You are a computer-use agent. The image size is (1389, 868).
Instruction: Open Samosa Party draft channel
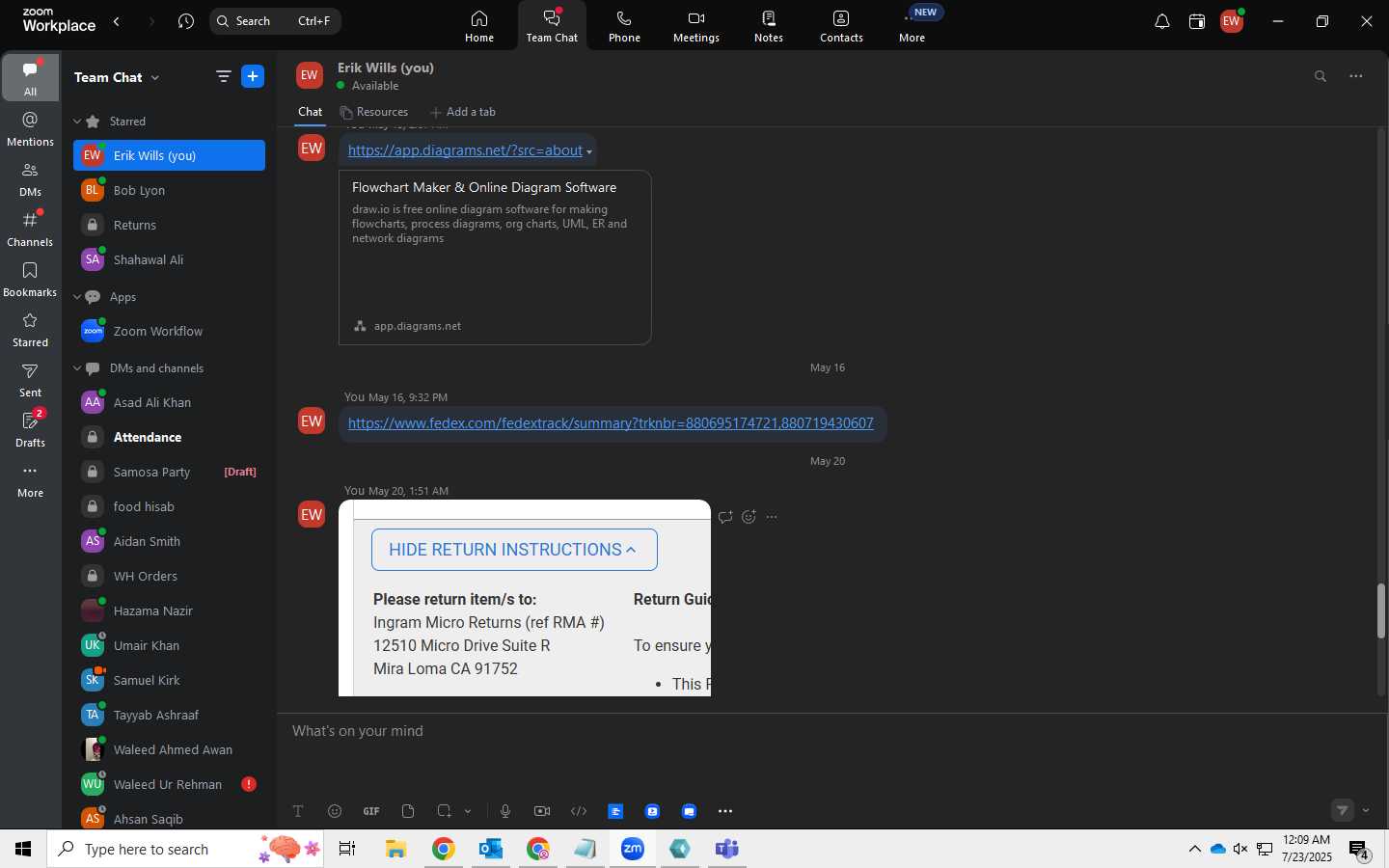tap(169, 472)
